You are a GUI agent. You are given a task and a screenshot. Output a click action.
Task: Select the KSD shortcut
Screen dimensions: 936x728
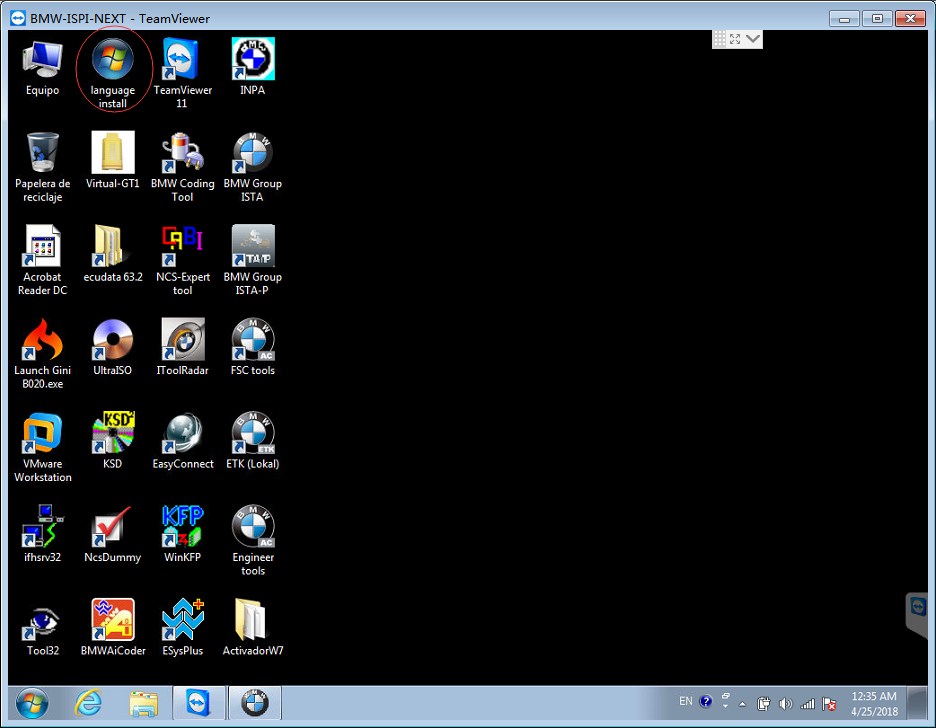[113, 440]
